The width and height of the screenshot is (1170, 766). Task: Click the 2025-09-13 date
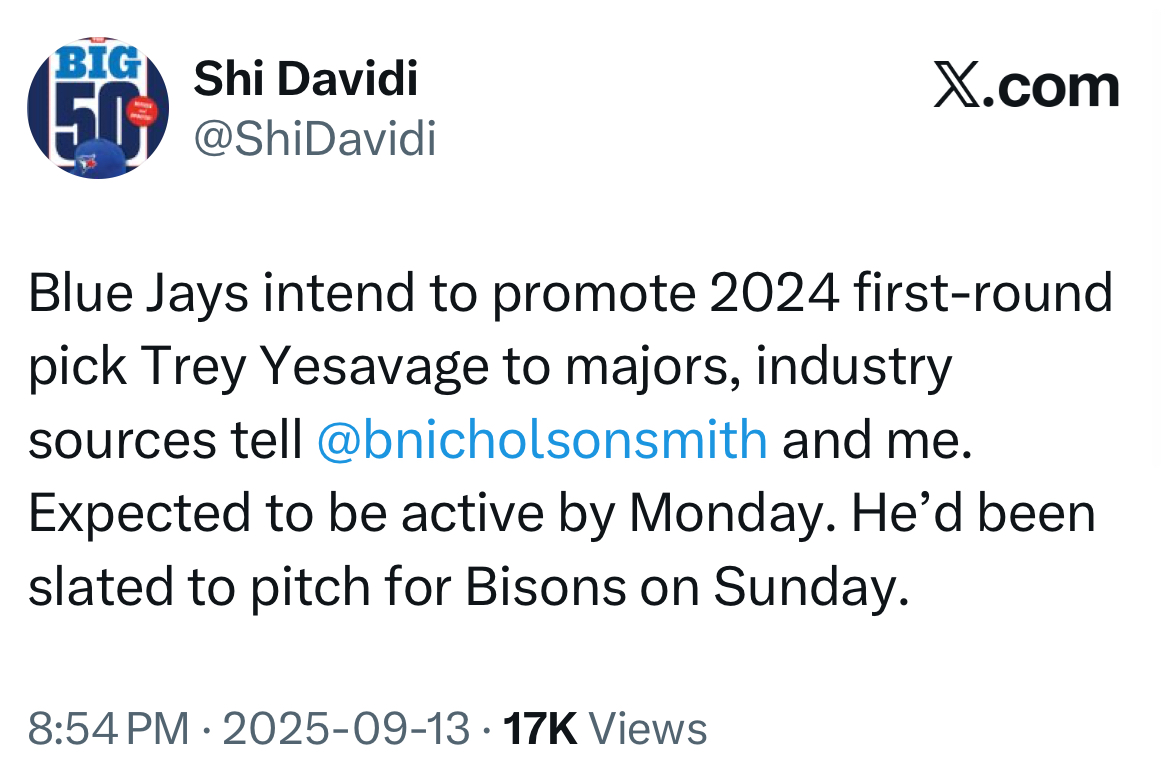click(x=346, y=729)
